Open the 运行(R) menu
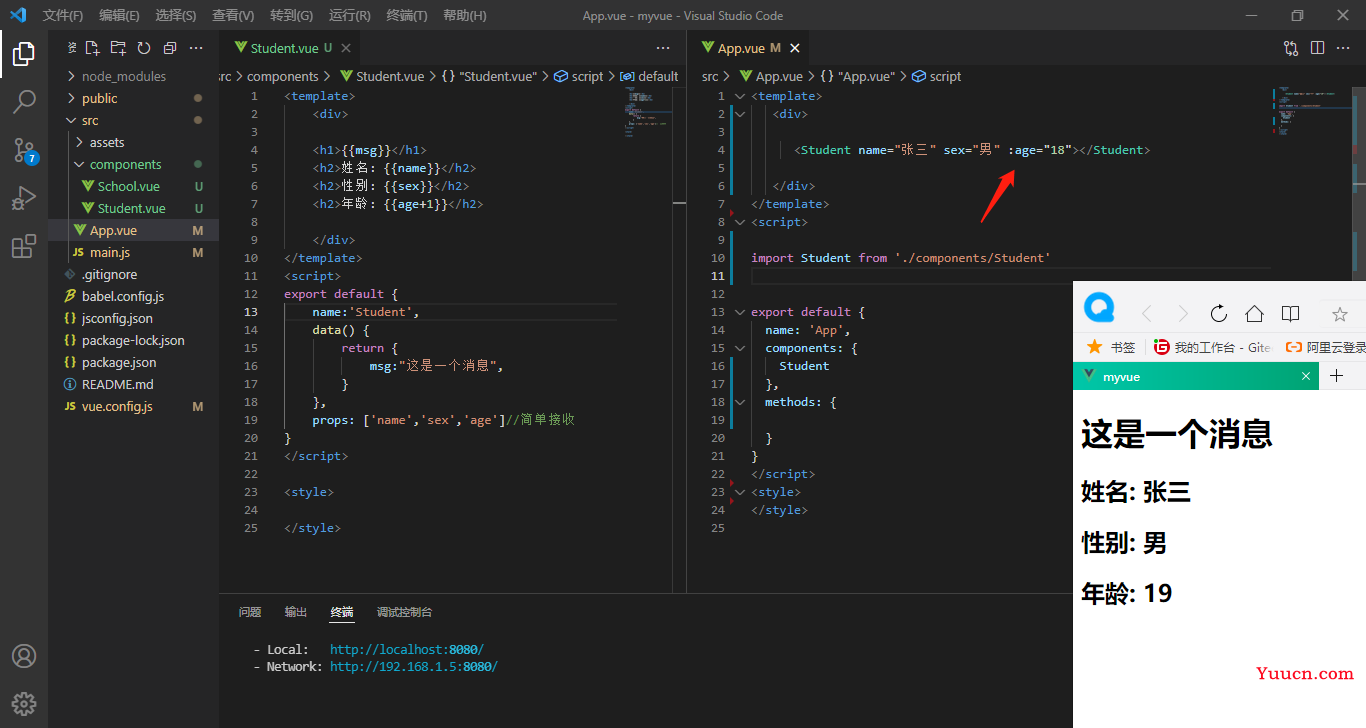 [349, 16]
